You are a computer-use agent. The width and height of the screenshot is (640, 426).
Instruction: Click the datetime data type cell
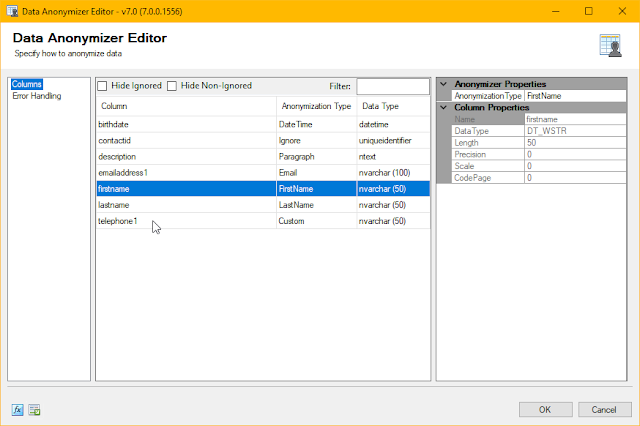click(x=393, y=124)
